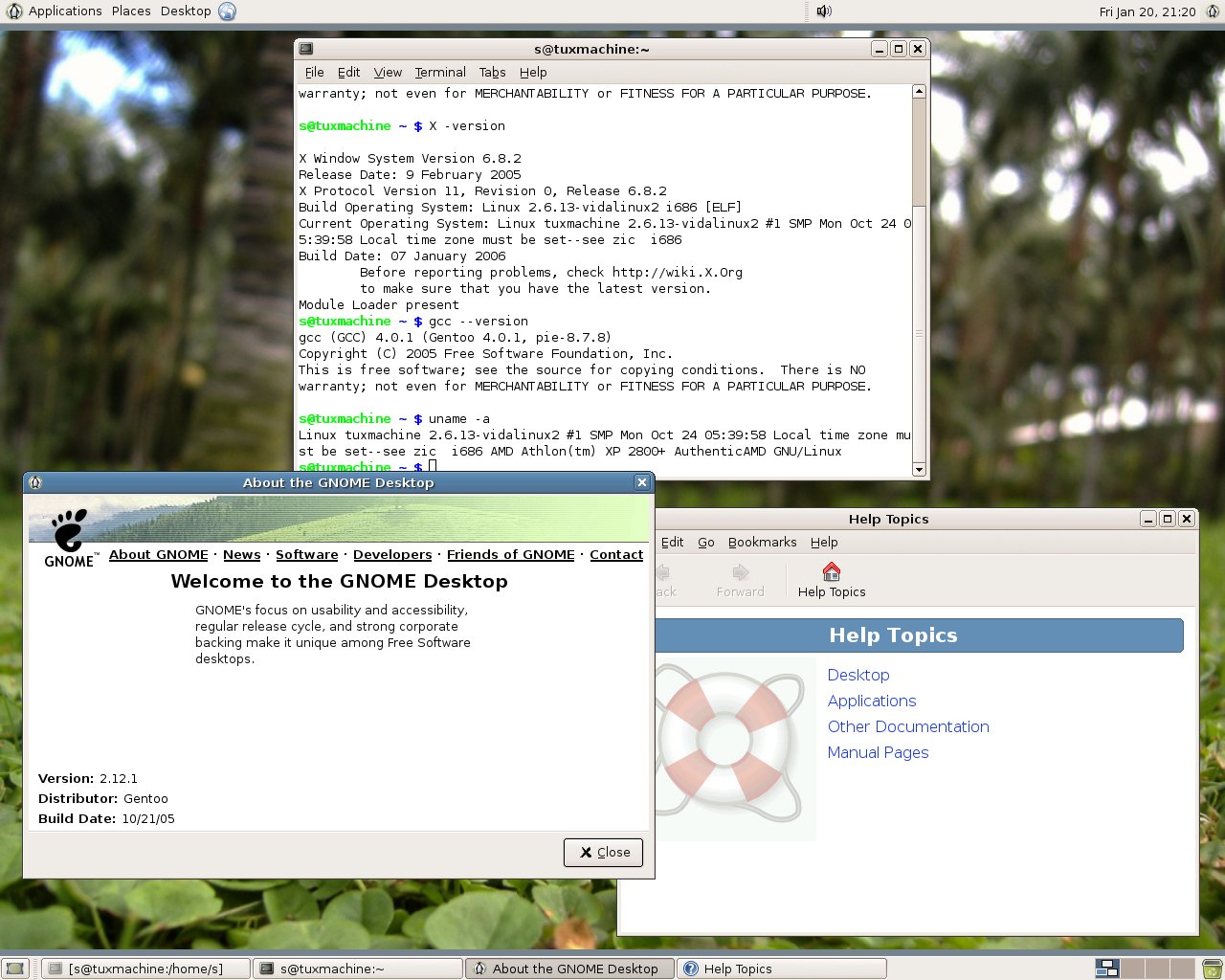Follow the Developers link in About dialog
1225x980 pixels.
point(392,555)
